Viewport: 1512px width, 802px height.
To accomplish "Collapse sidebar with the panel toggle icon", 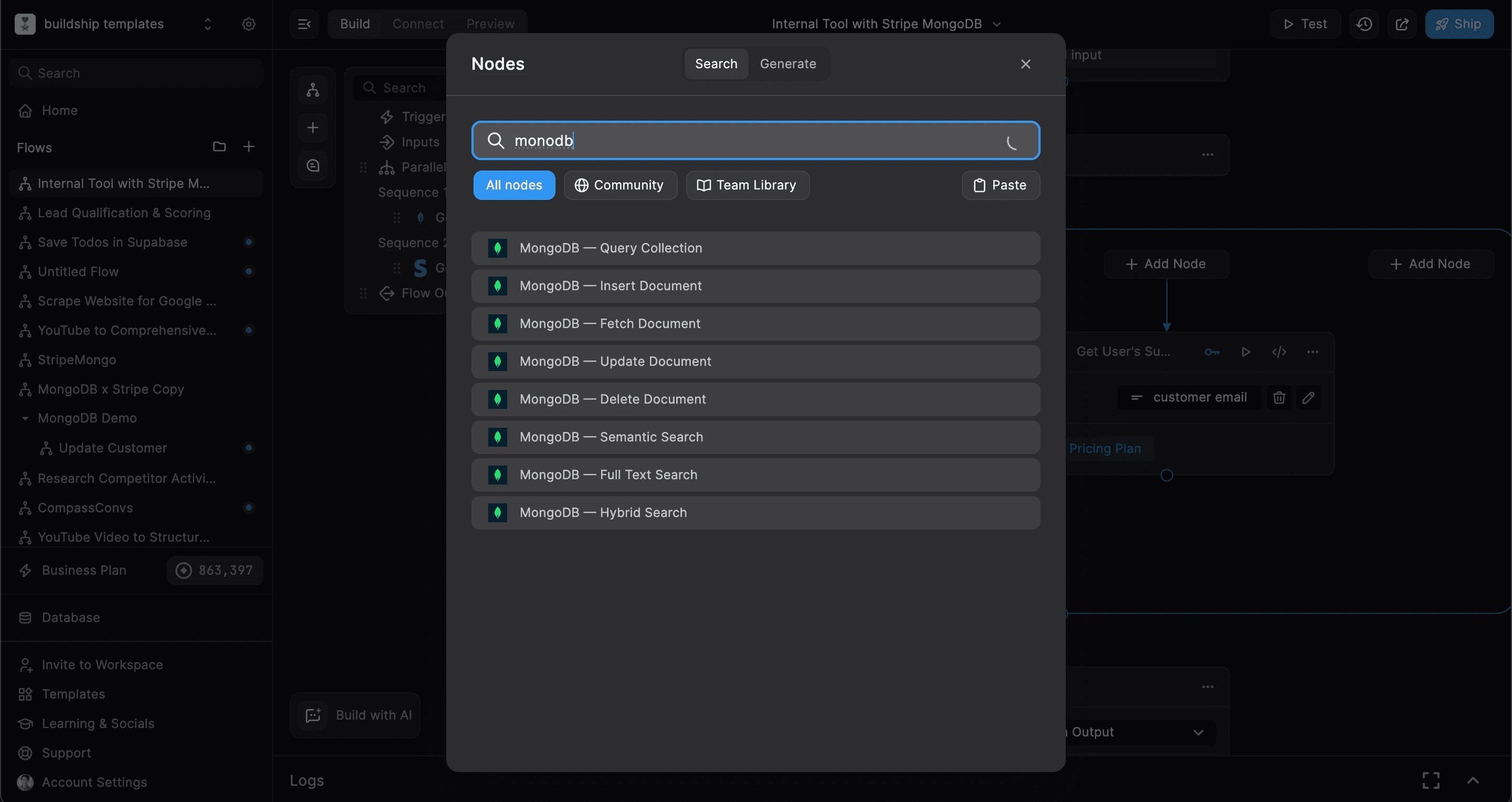I will click(x=304, y=24).
